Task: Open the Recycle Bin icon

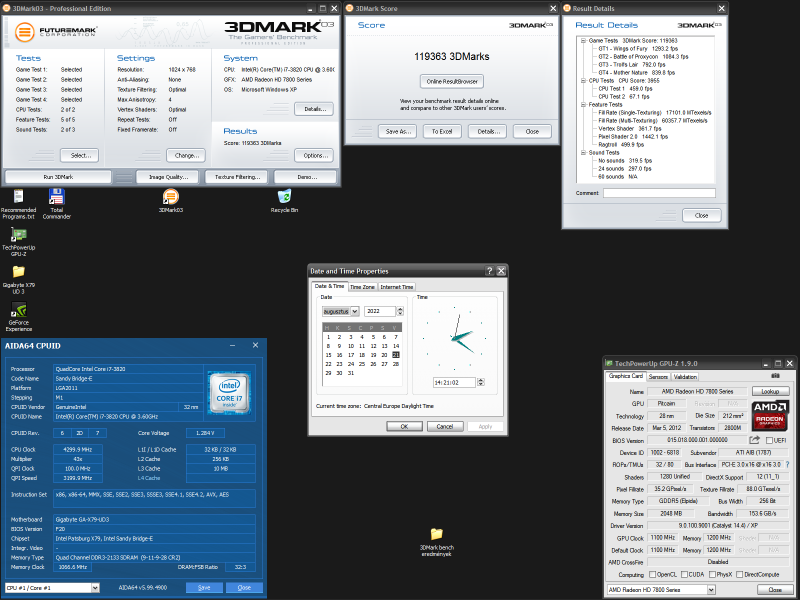Action: click(284, 201)
